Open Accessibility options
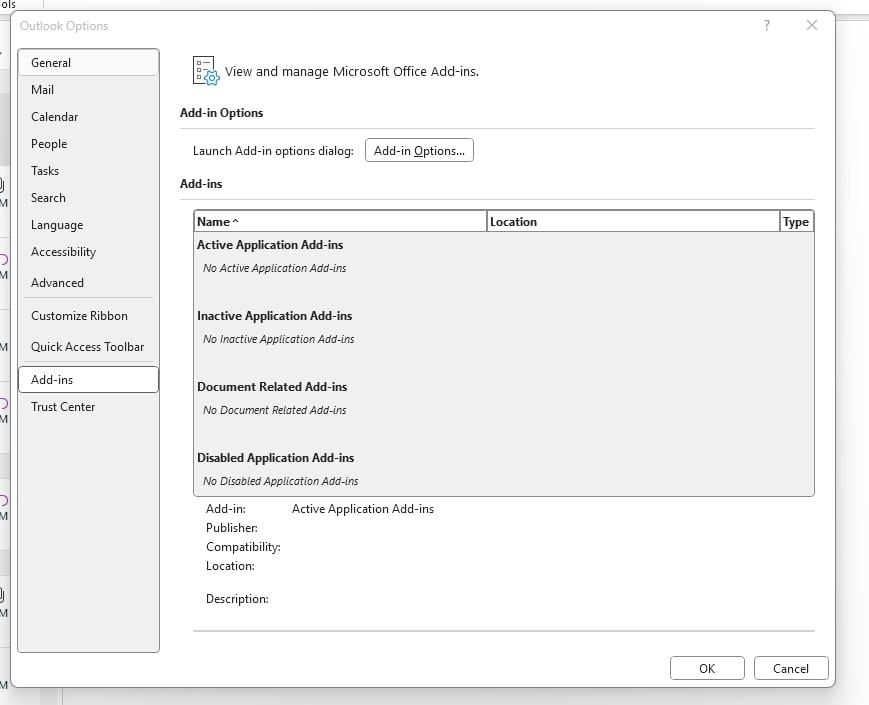Viewport: 869px width, 705px height. [x=88, y=252]
